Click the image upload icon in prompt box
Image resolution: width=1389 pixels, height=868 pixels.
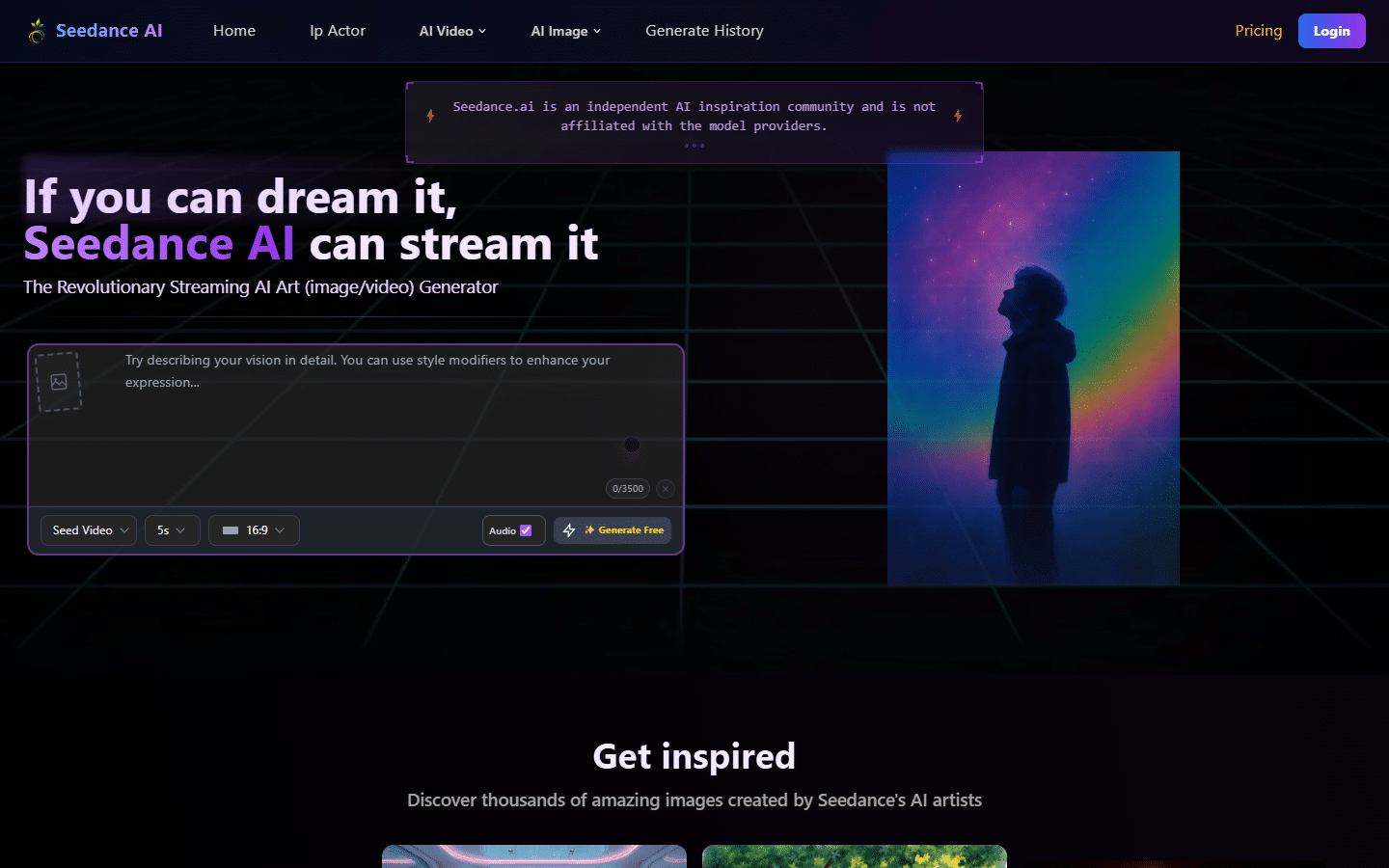click(x=58, y=380)
